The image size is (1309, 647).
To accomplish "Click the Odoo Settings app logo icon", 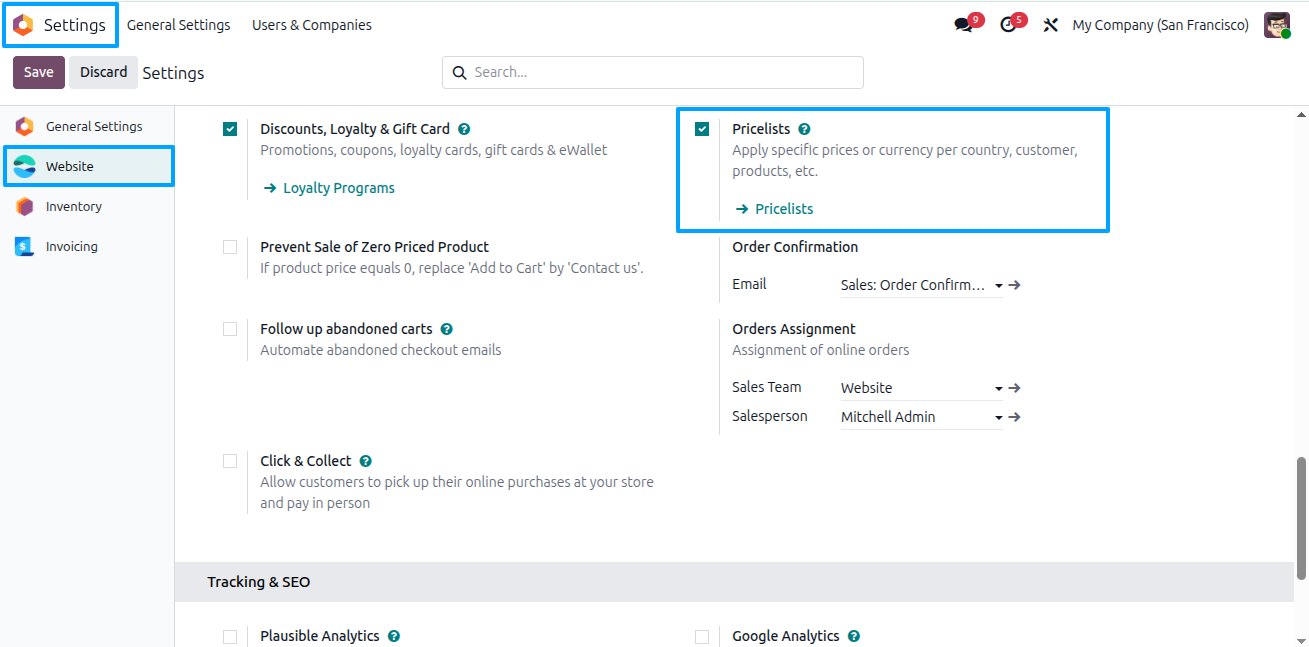I will pyautogui.click(x=23, y=25).
